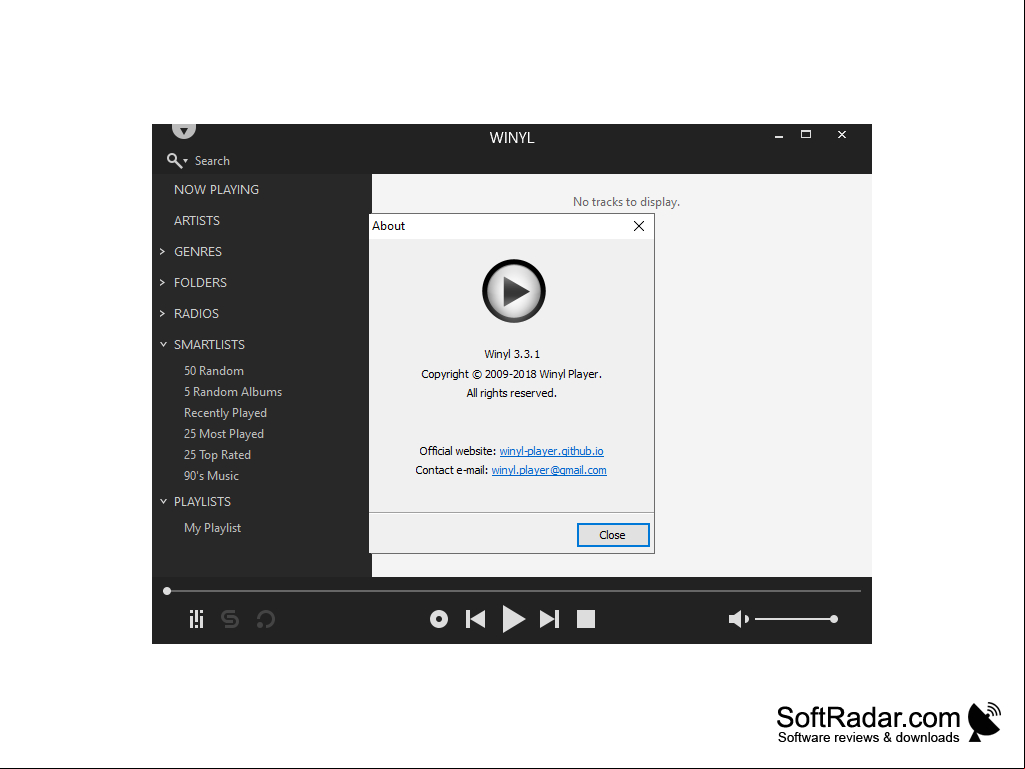Image resolution: width=1025 pixels, height=769 pixels.
Task: Expand the RADIOS tree arrow
Action: (163, 314)
